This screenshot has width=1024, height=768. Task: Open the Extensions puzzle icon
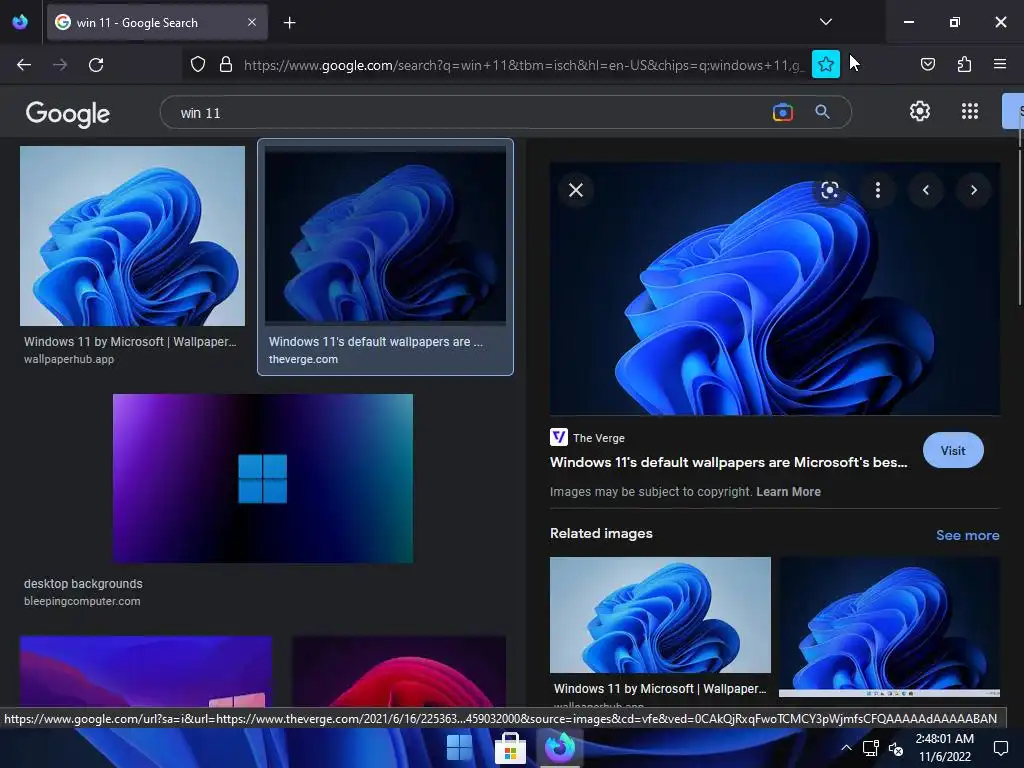[x=964, y=64]
